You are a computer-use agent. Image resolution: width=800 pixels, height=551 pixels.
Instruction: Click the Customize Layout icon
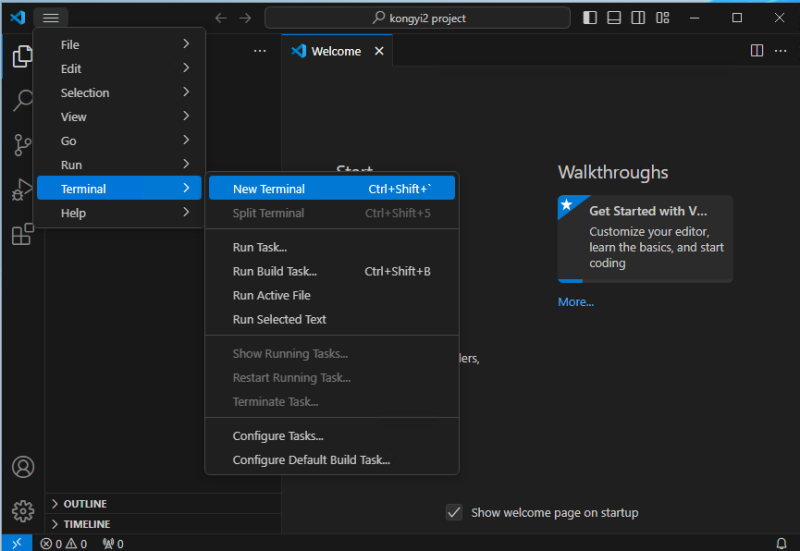tap(662, 18)
